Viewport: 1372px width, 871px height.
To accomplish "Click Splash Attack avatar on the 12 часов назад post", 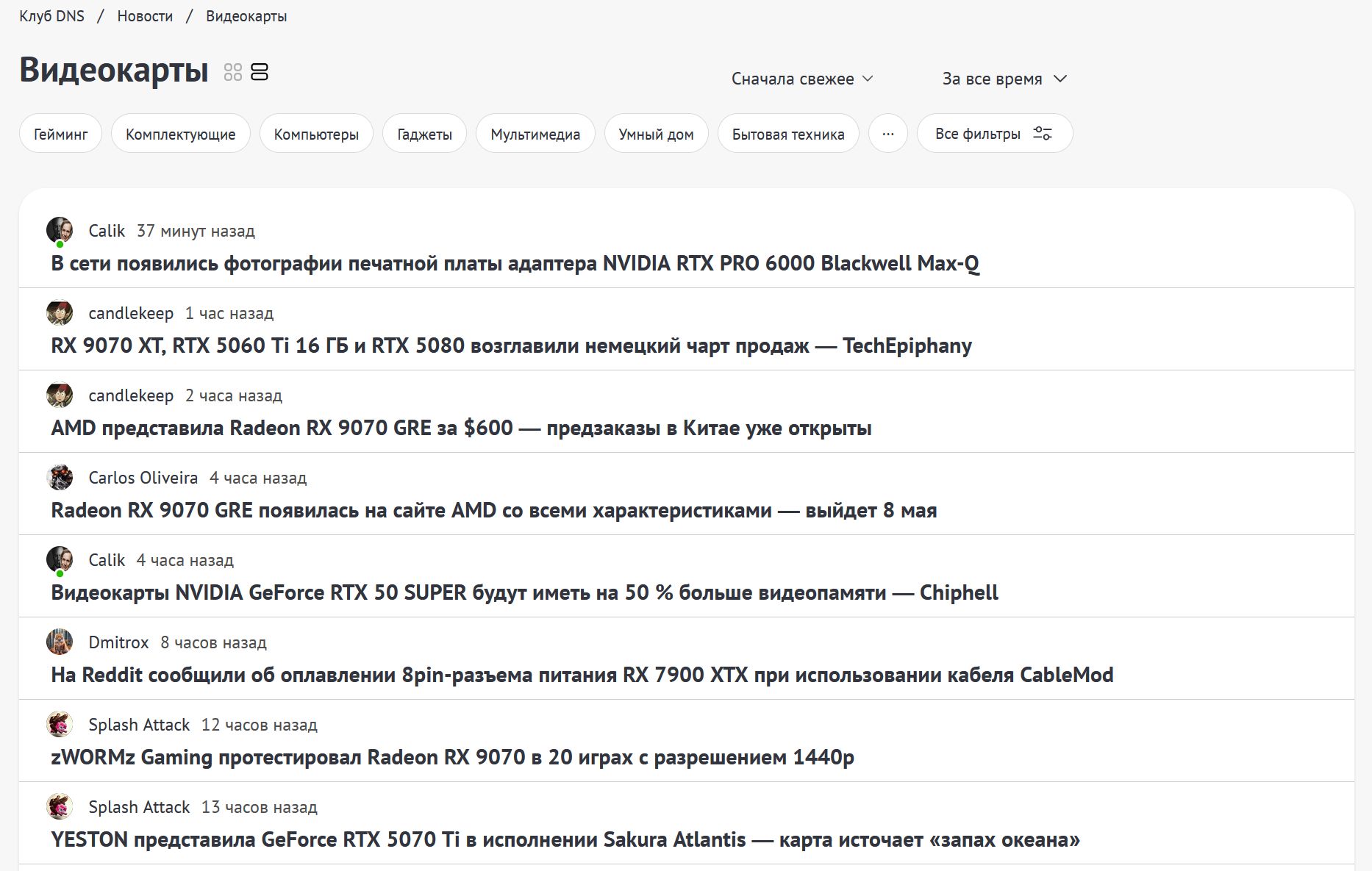I will 60,725.
